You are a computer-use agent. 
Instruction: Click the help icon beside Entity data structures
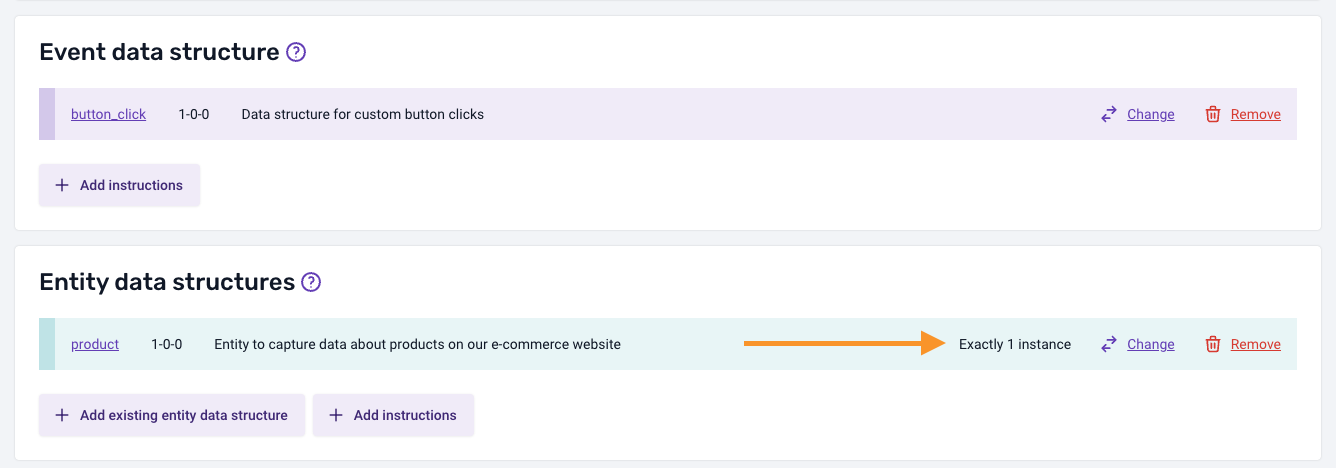click(311, 282)
